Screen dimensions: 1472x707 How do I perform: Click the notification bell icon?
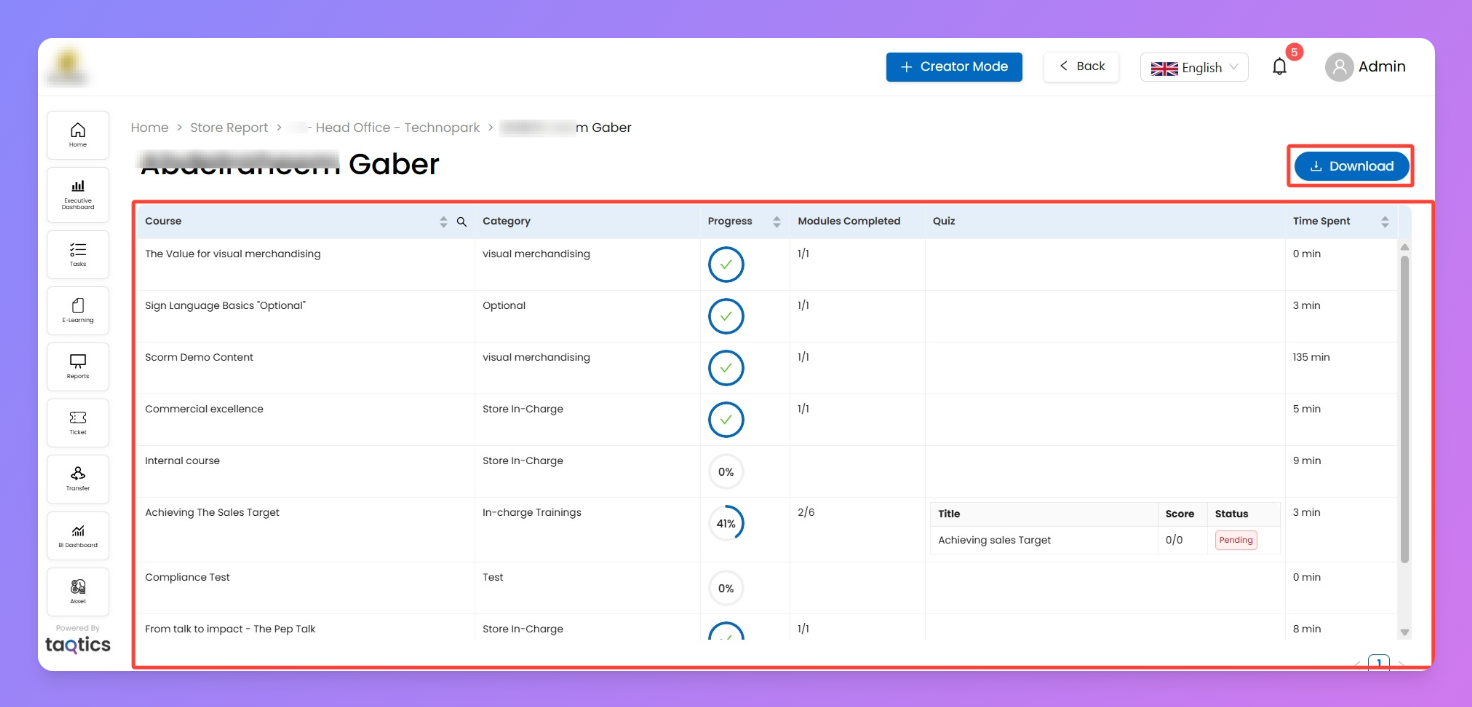click(1279, 67)
